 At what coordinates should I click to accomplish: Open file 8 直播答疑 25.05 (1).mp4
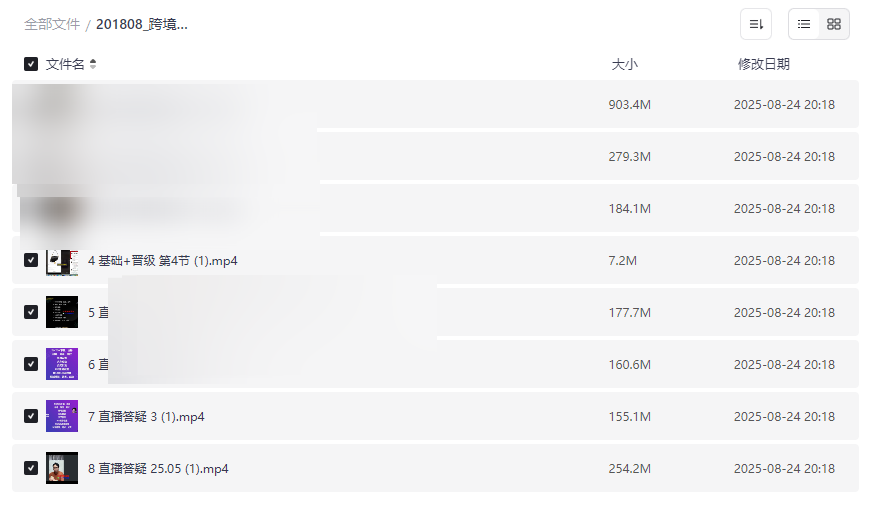[158, 469]
